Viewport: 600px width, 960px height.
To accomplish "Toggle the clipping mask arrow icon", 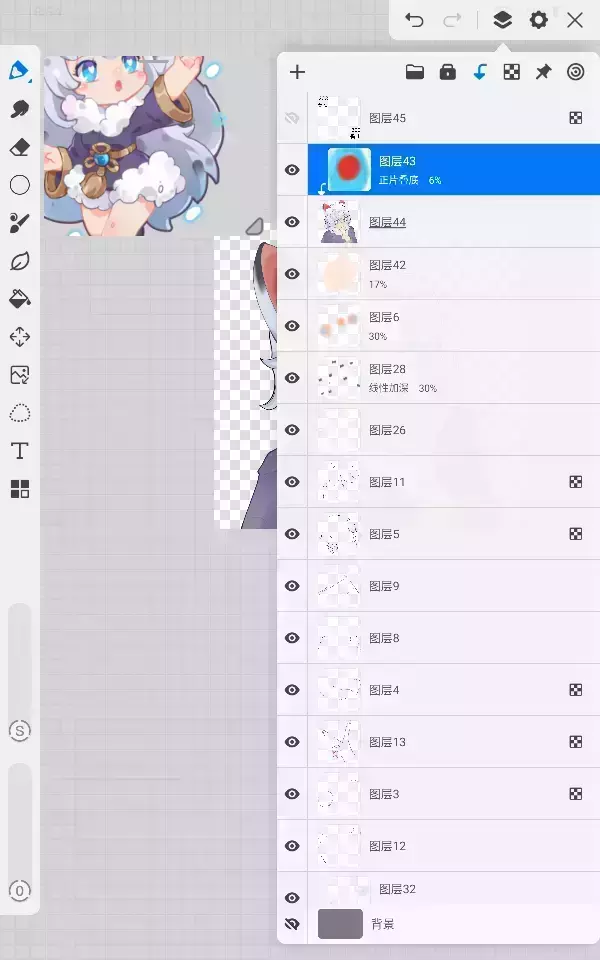I will click(480, 72).
